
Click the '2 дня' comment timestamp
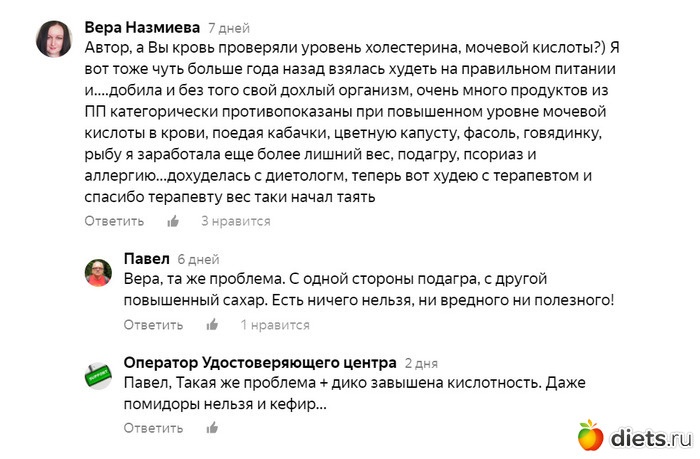click(x=421, y=363)
